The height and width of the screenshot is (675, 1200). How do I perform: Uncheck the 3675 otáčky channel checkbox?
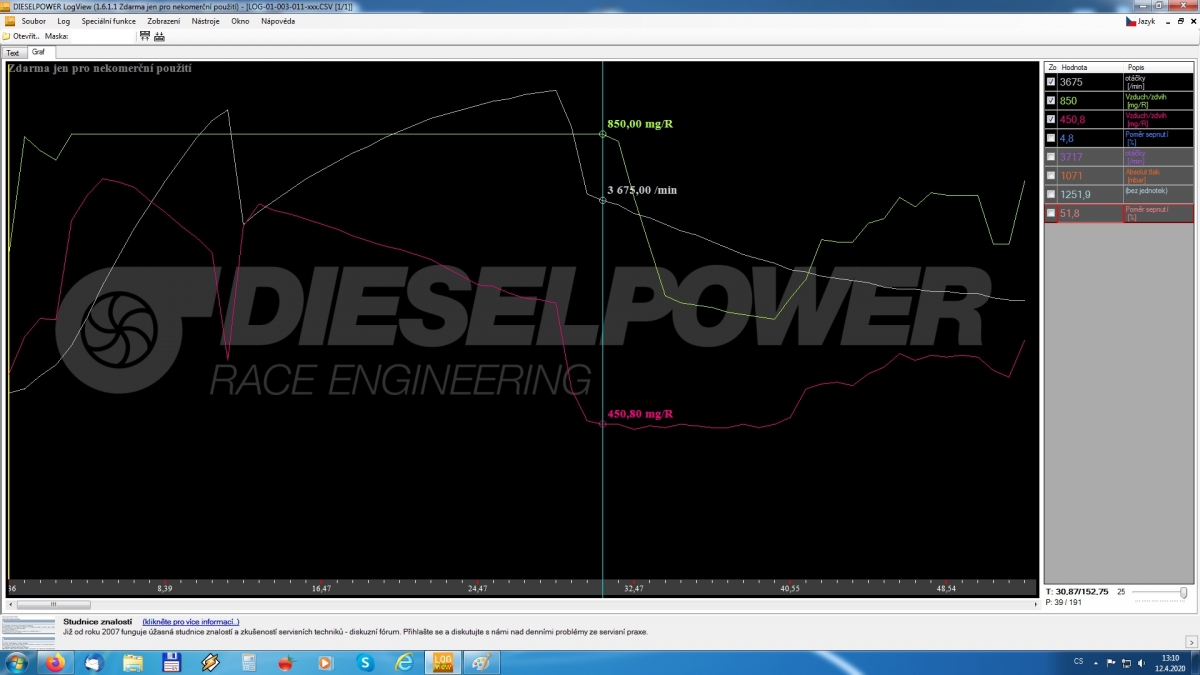point(1050,82)
